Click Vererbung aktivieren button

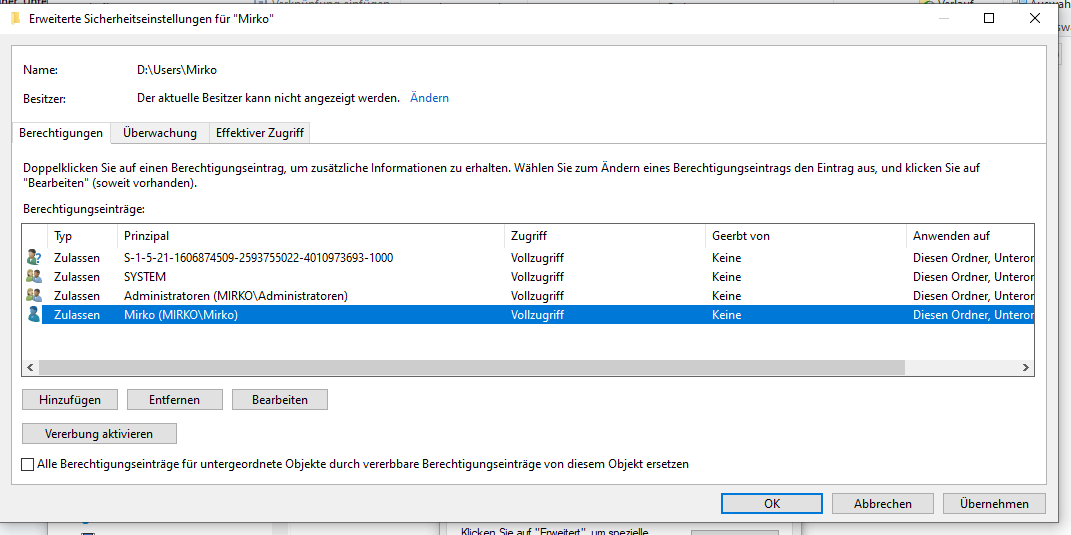tap(99, 434)
